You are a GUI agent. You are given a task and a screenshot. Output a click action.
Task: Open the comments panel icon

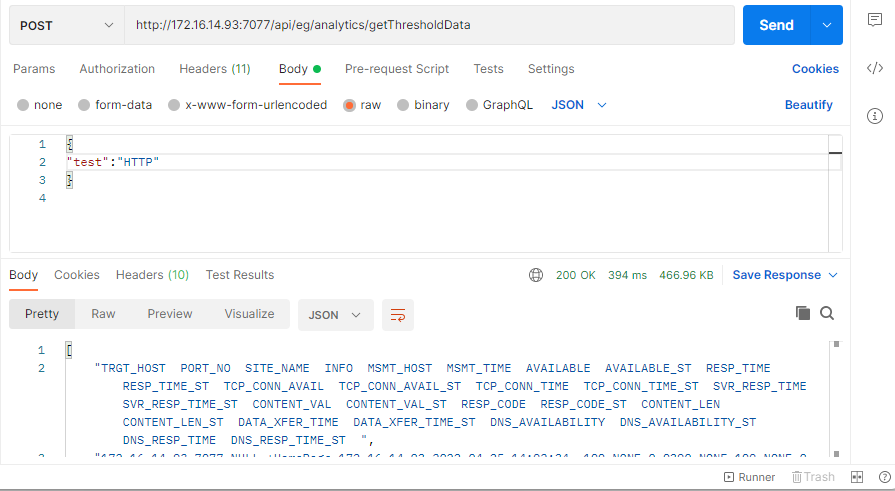click(874, 20)
